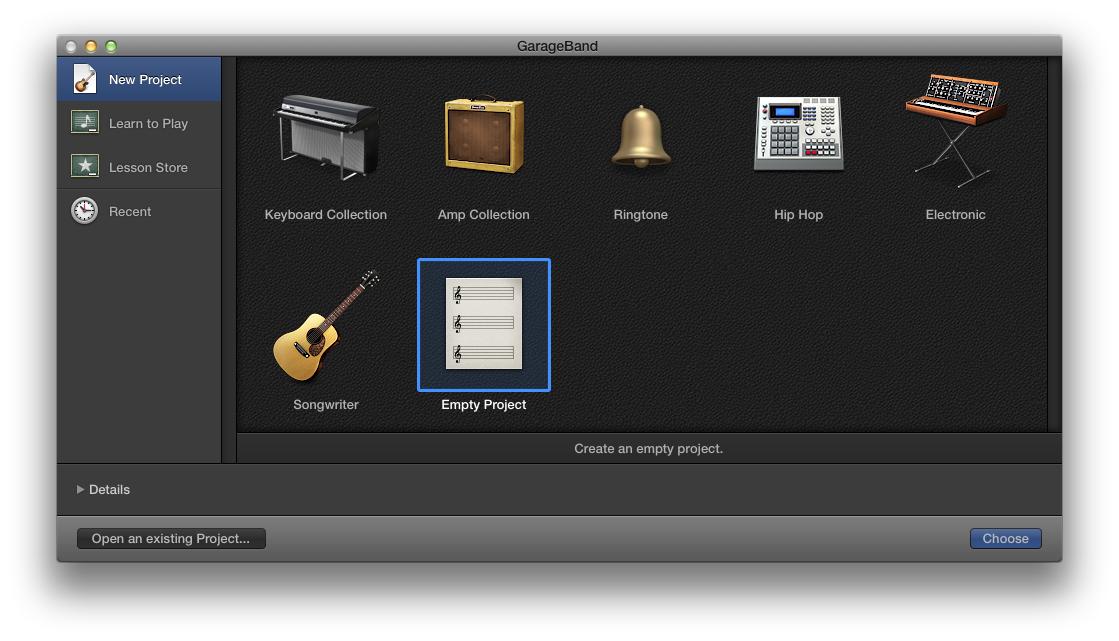This screenshot has width=1119, height=641.
Task: Open the Lesson Store label
Action: (x=148, y=168)
